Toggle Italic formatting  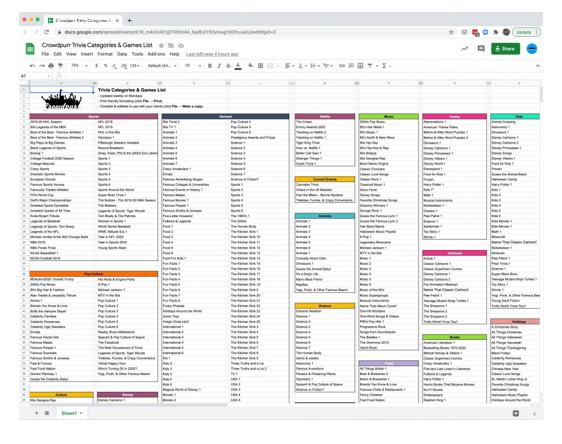(x=219, y=66)
